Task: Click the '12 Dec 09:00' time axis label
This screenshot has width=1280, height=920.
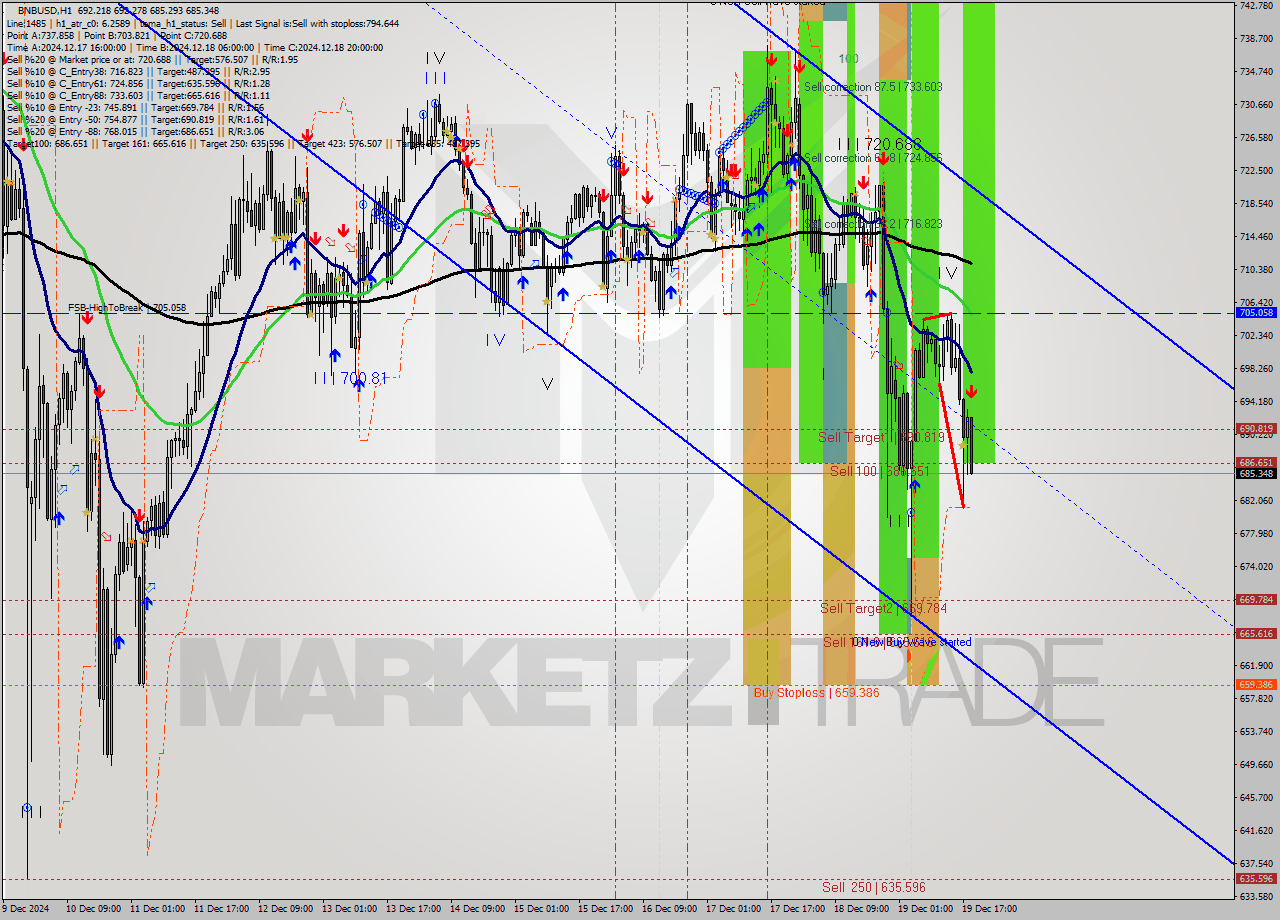Action: click(x=285, y=909)
